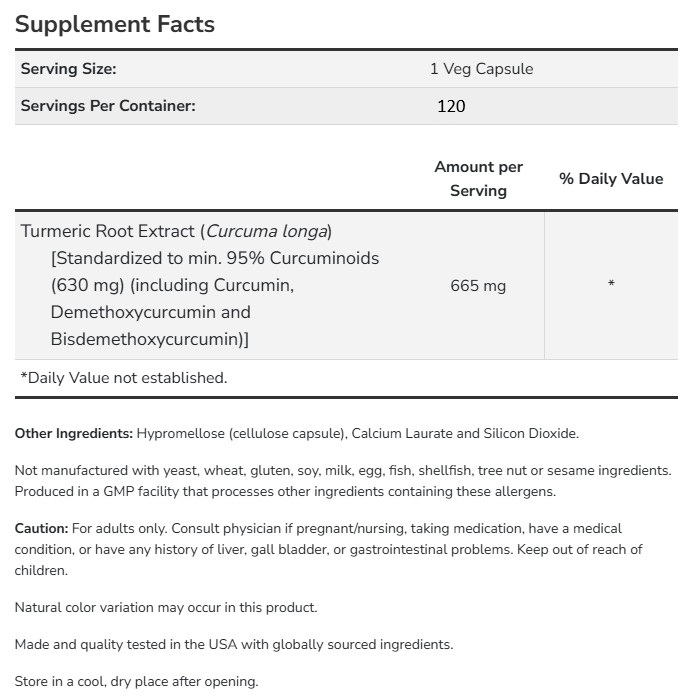This screenshot has width=694, height=700.
Task: Click the Store in a cool, dry place line
Action: tap(136, 681)
